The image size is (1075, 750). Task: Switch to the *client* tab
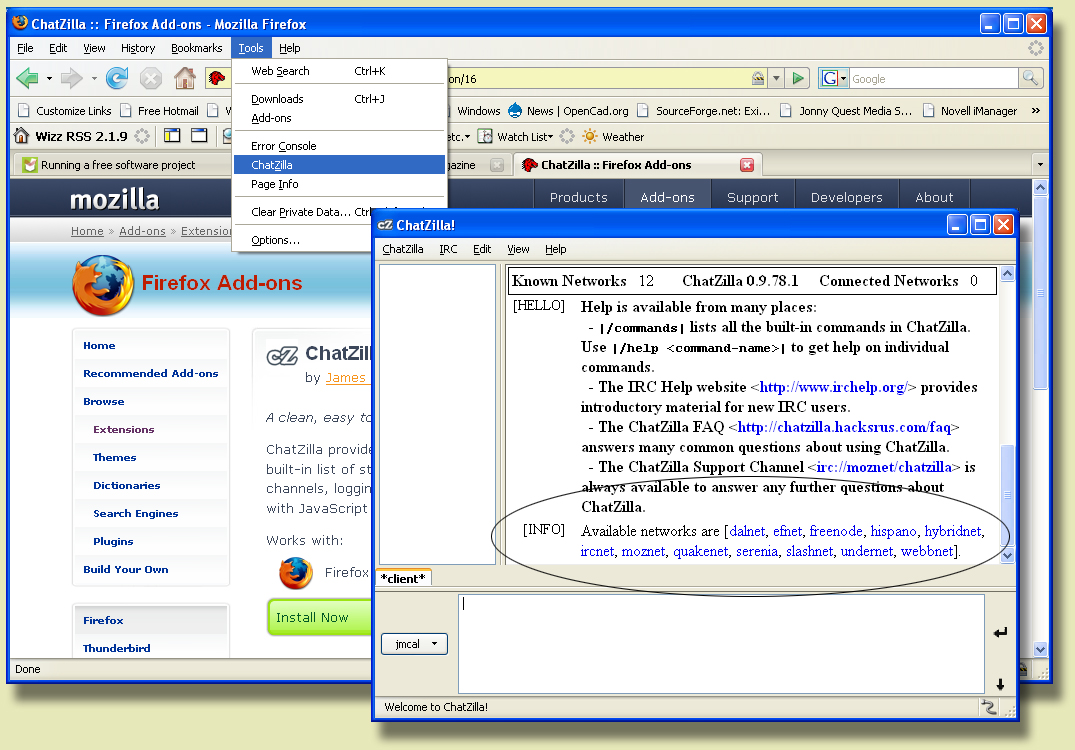[404, 578]
